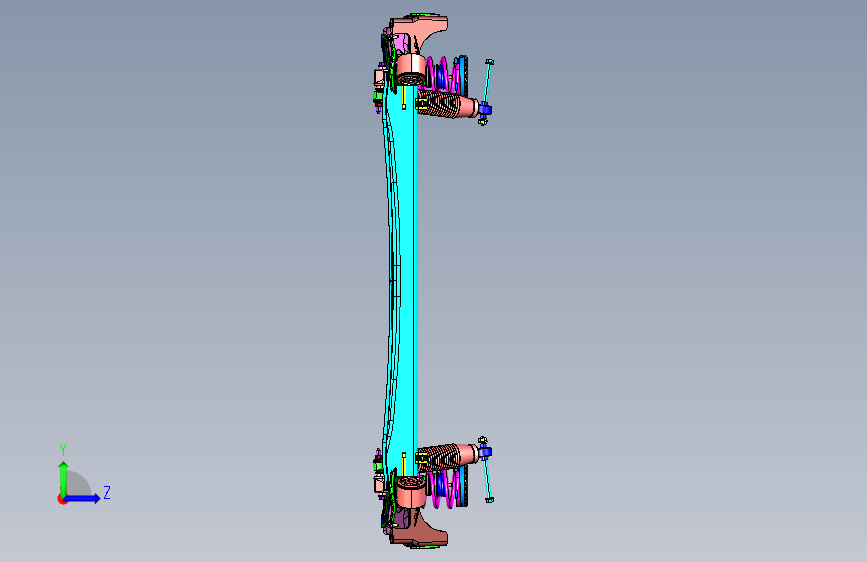The width and height of the screenshot is (867, 562).
Task: Click the red origin dot of the triad
Action: coord(62,499)
